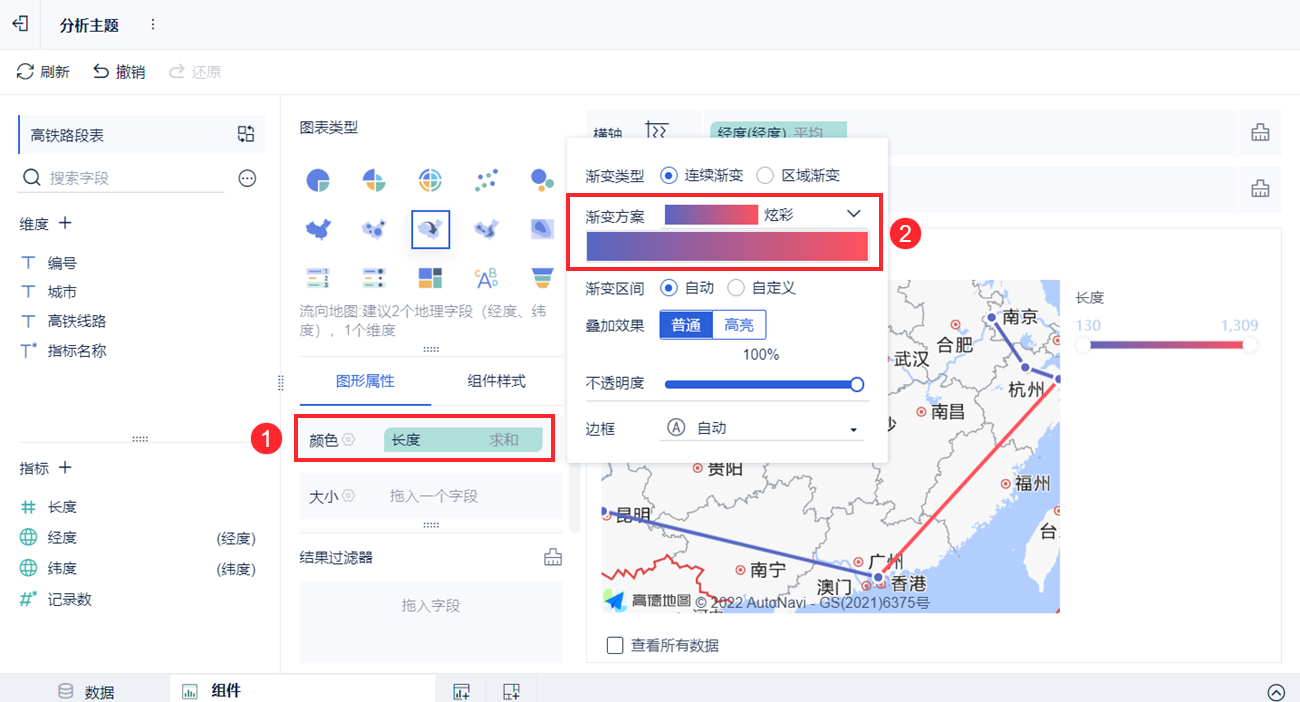Open the table switch icon beside 高铁路段表
This screenshot has height=702, width=1300.
coord(246,134)
